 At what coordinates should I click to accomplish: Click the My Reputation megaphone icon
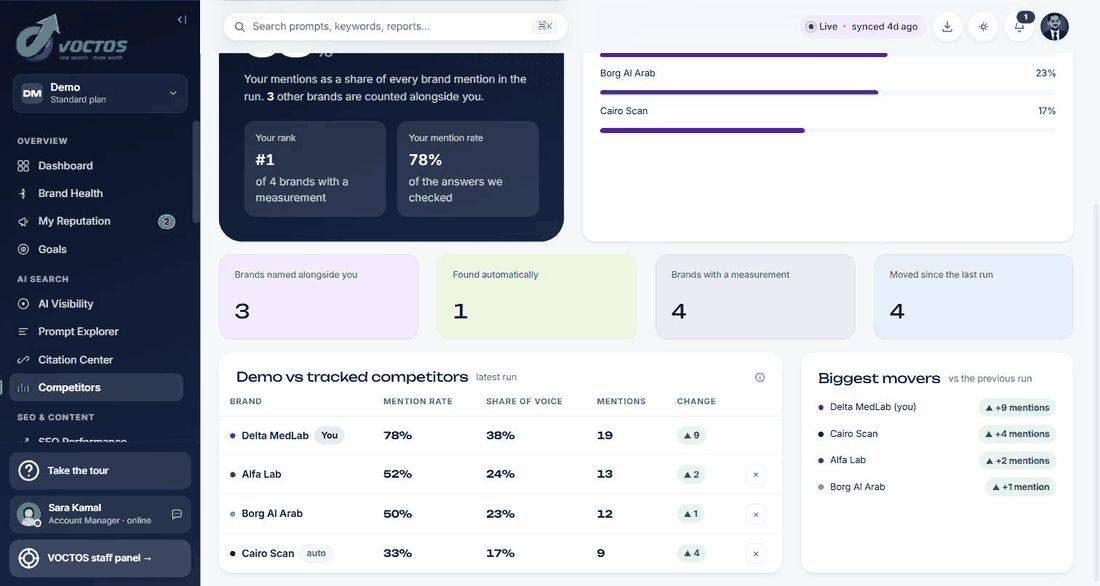click(x=23, y=222)
